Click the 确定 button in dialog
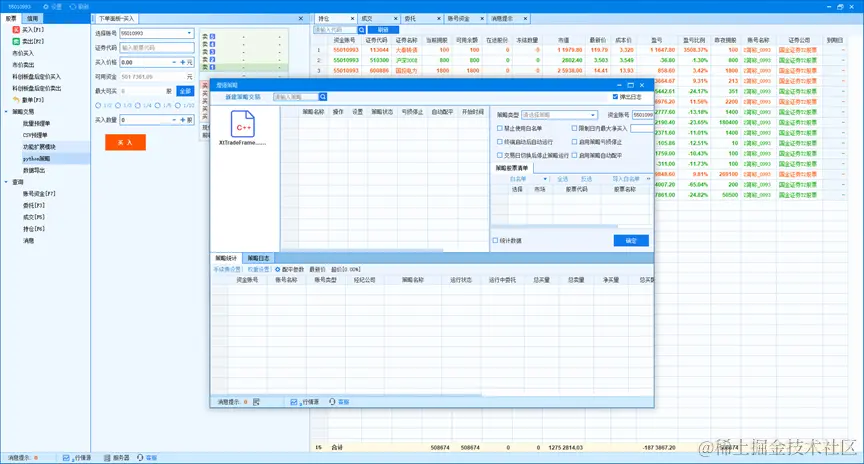Image resolution: width=864 pixels, height=464 pixels. point(631,241)
